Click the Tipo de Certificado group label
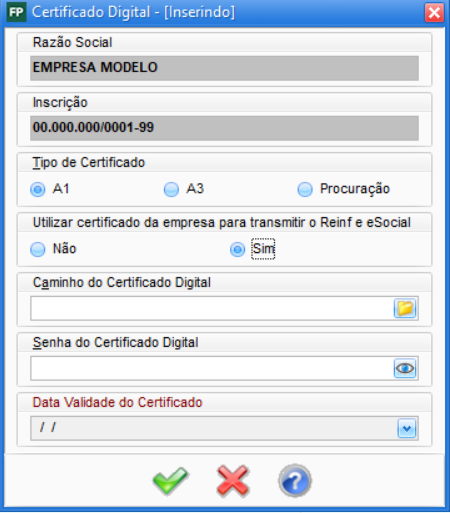 click(x=89, y=163)
